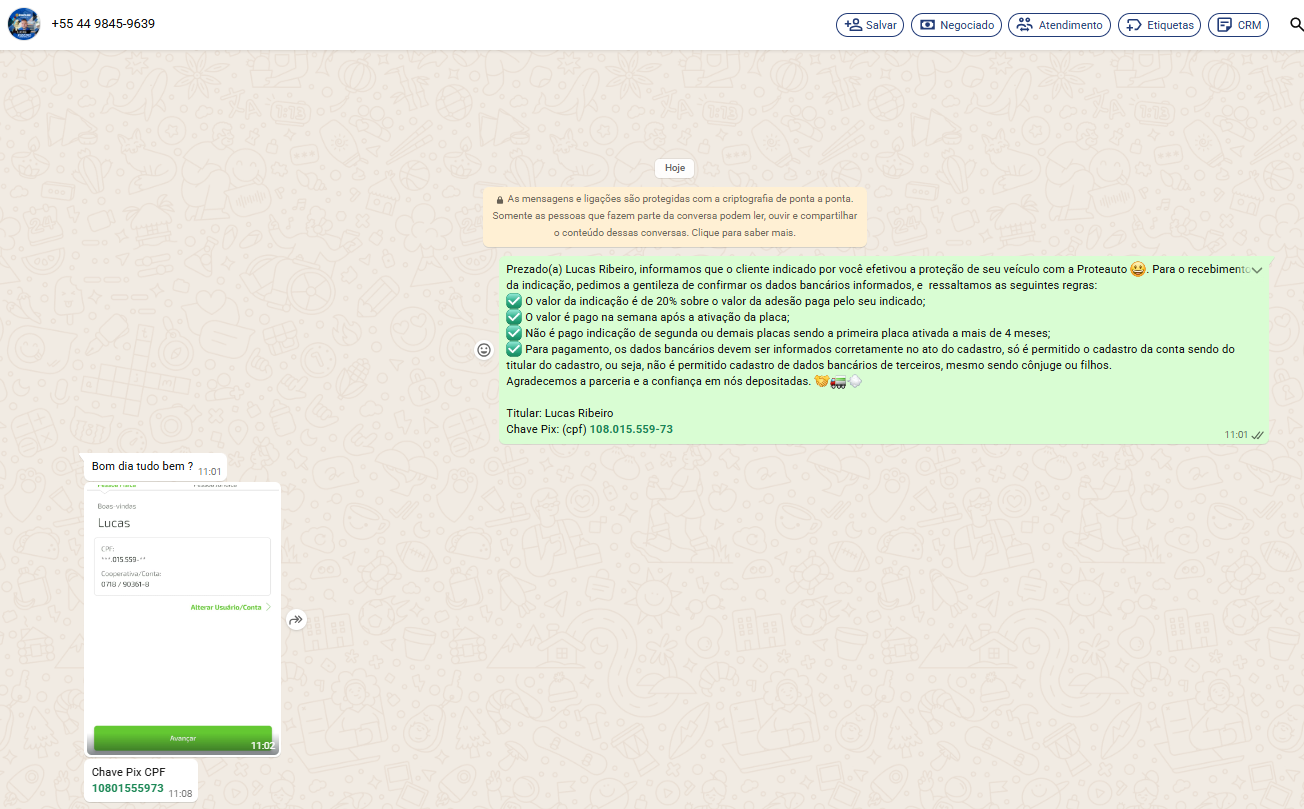Click the 10801555973 number link

point(128,788)
